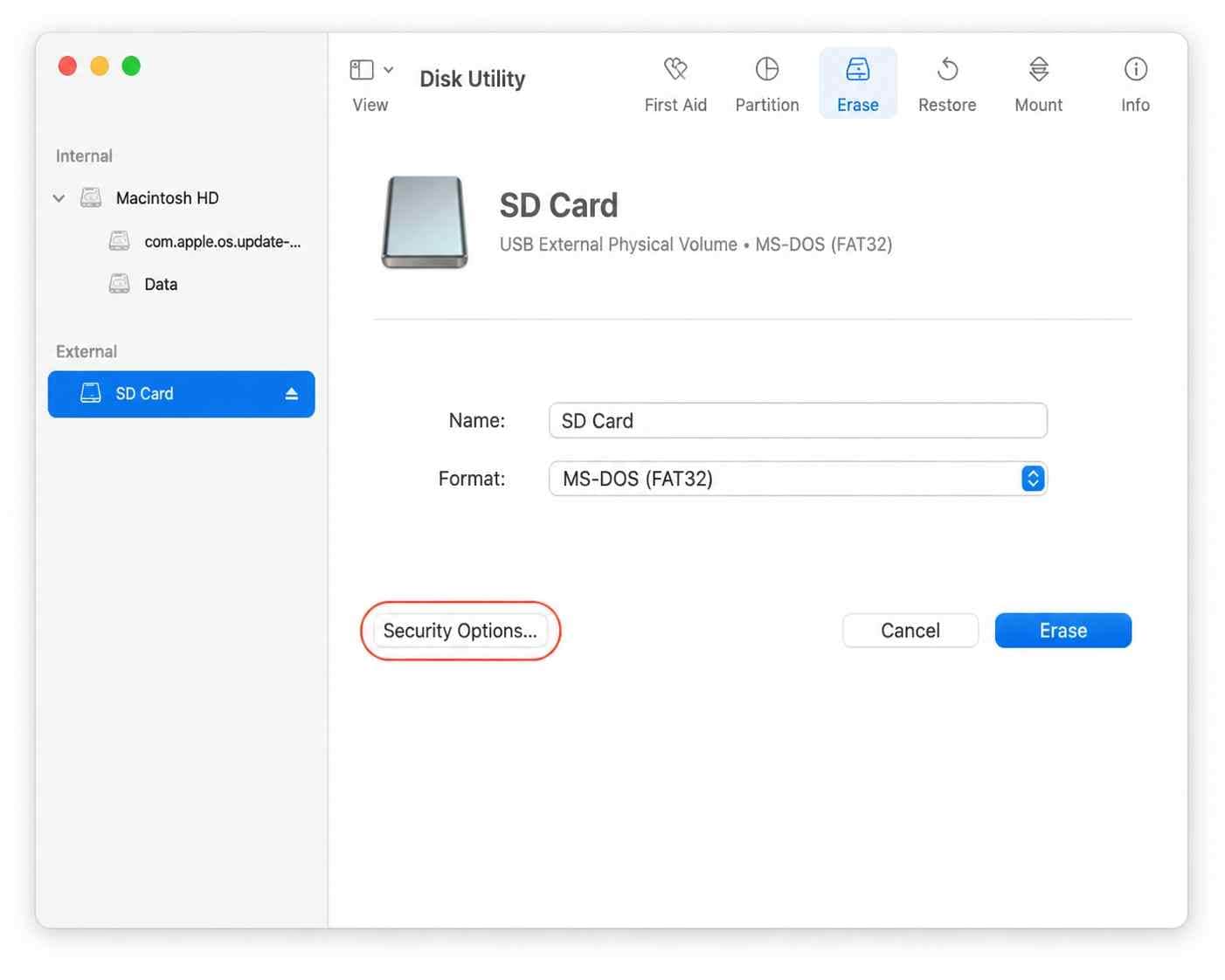
Task: Click the Internal section header
Action: coord(84,156)
